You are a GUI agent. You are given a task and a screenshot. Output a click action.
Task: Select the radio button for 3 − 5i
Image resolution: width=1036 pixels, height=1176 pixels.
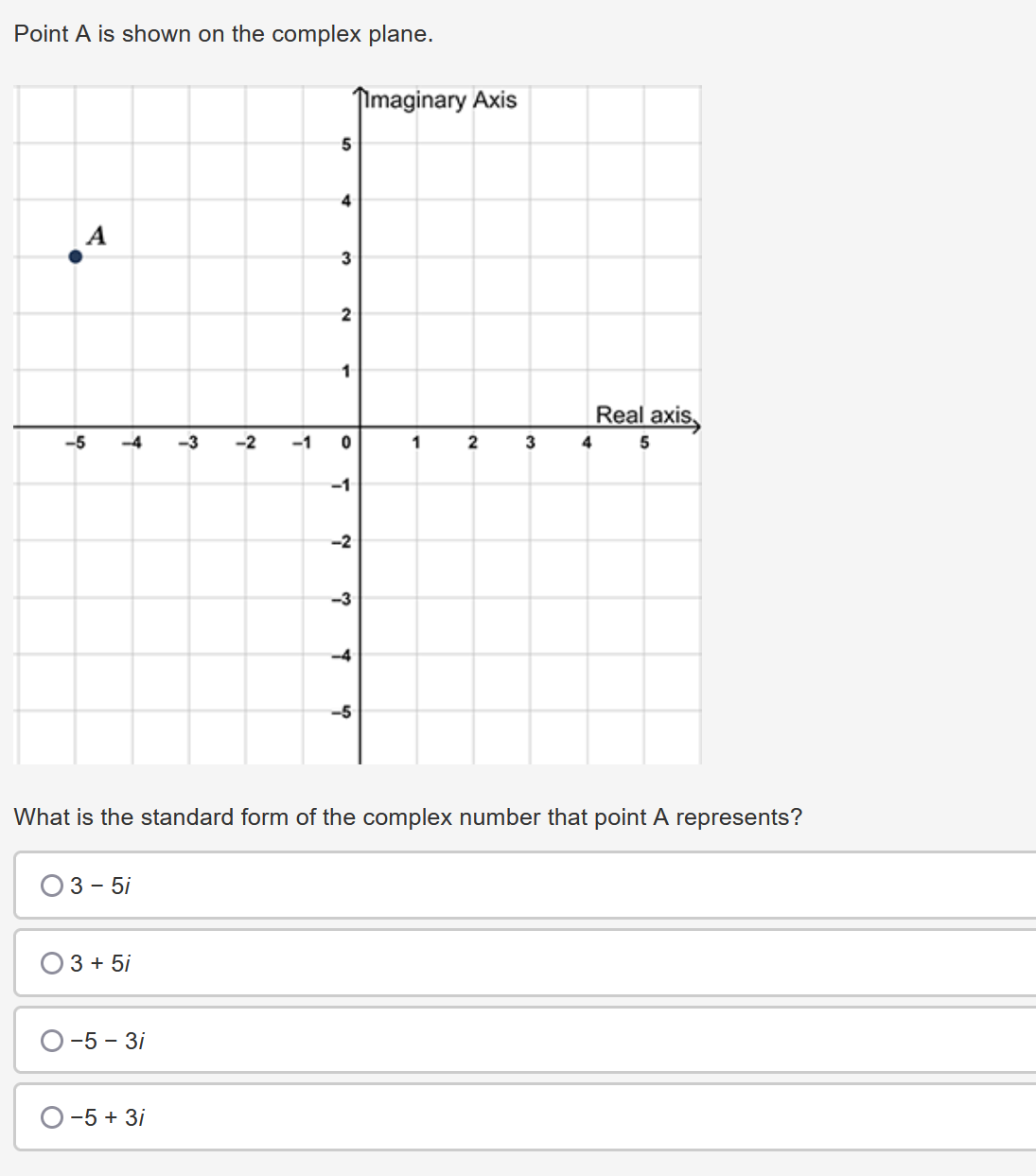tap(51, 886)
